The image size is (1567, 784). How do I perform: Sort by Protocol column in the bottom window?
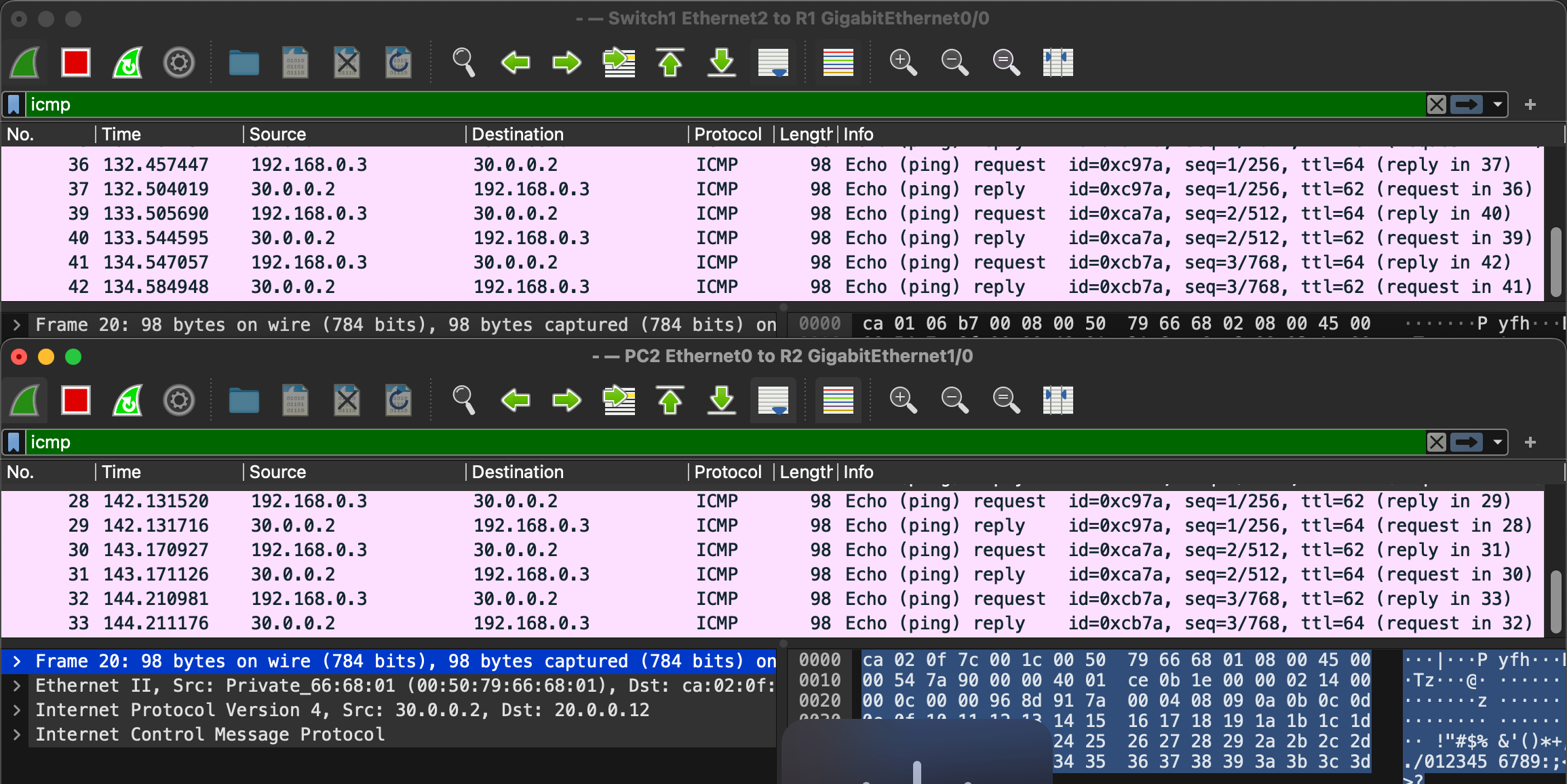coord(727,472)
